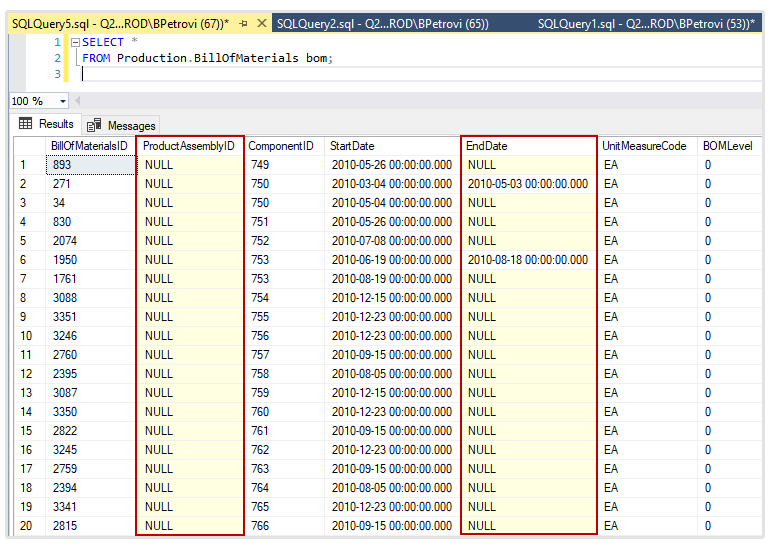This screenshot has width=770, height=550.
Task: Pin the SQLQuery5.sql tab
Action: (244, 24)
